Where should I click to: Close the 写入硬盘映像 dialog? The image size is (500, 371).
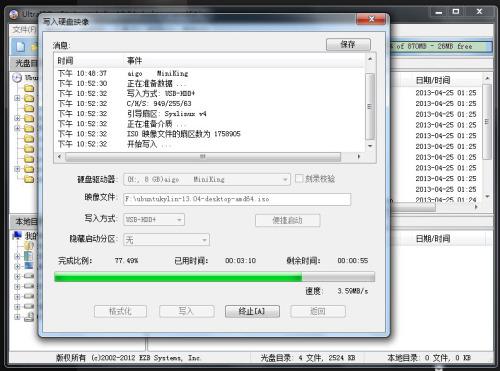tap(371, 19)
